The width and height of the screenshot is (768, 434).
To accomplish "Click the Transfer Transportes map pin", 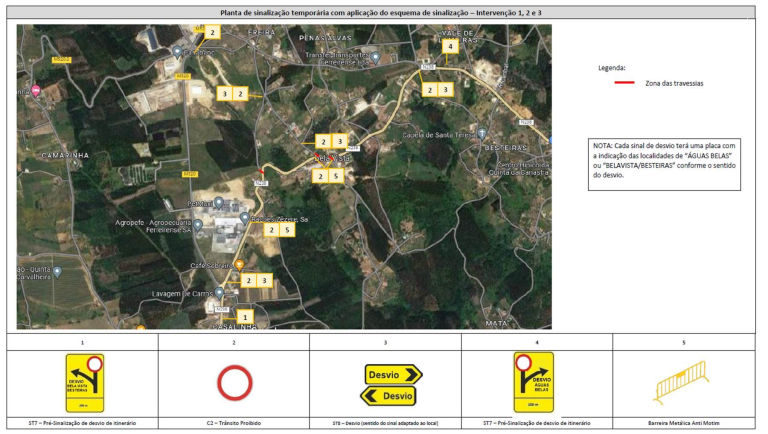I will 375,56.
